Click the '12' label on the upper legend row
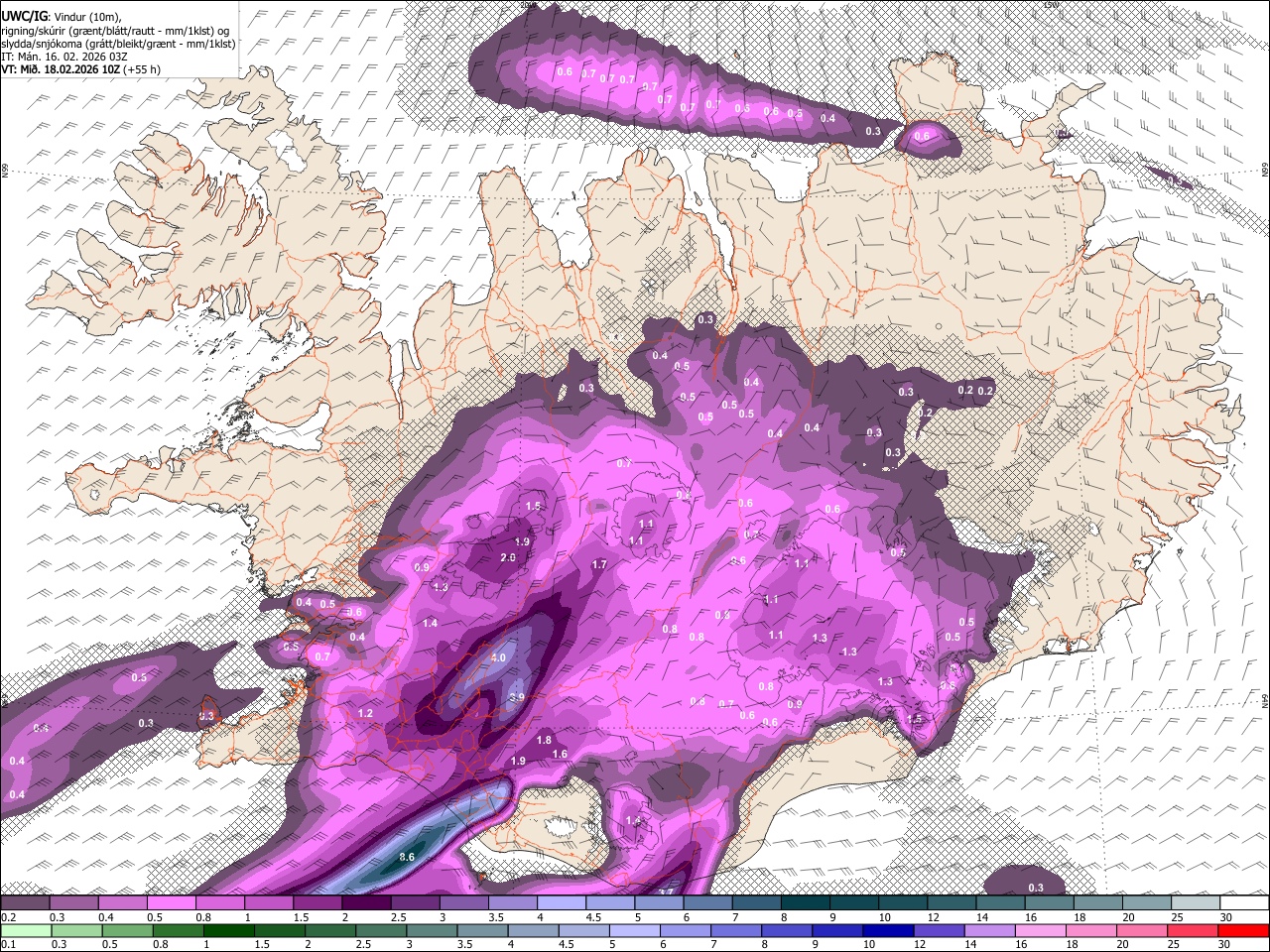This screenshot has width=1270, height=952. (x=933, y=918)
